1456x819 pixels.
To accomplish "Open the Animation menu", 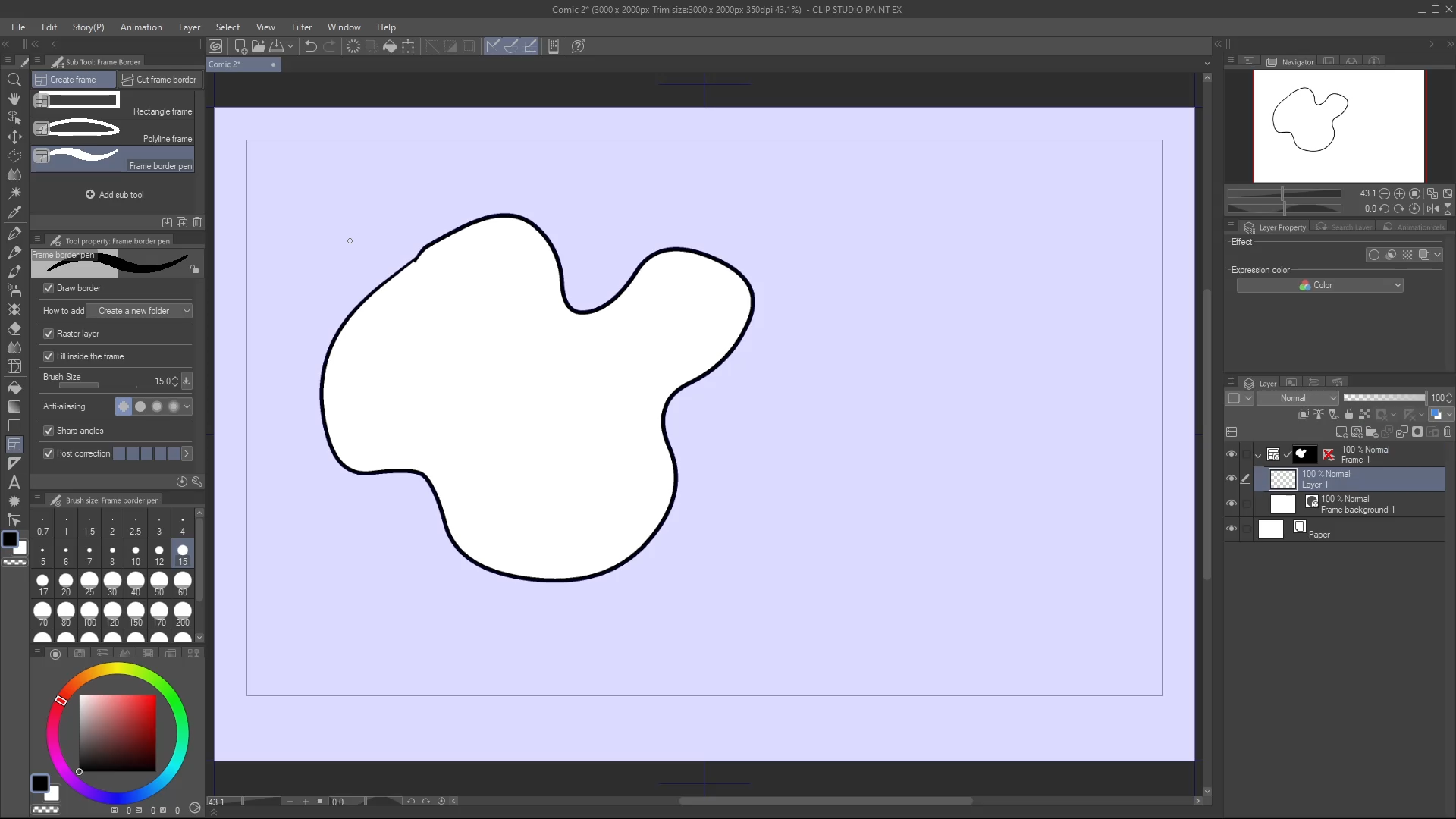I will [141, 27].
